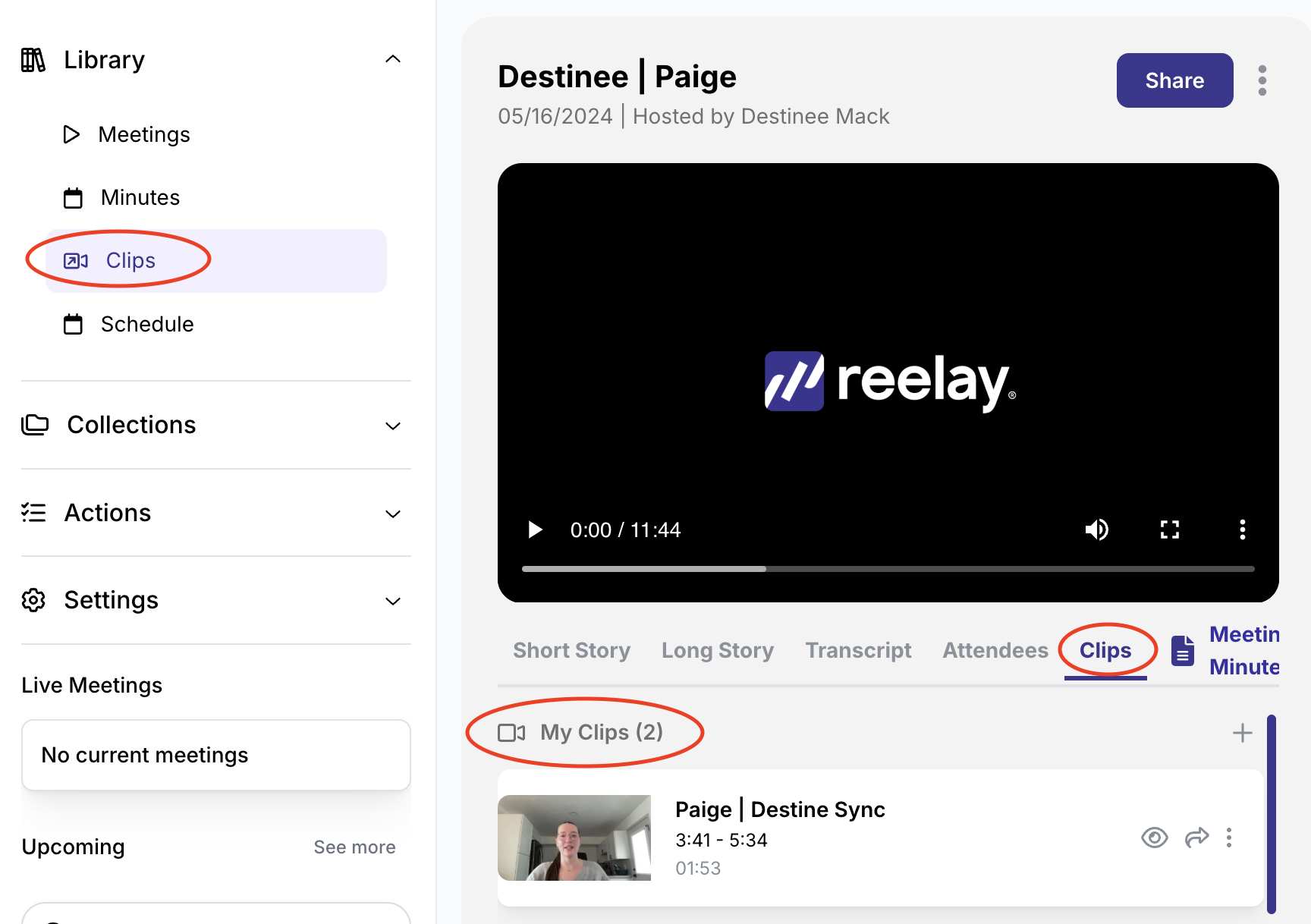The image size is (1311, 924).
Task: Enter fullscreen on the video player
Action: point(1170,530)
